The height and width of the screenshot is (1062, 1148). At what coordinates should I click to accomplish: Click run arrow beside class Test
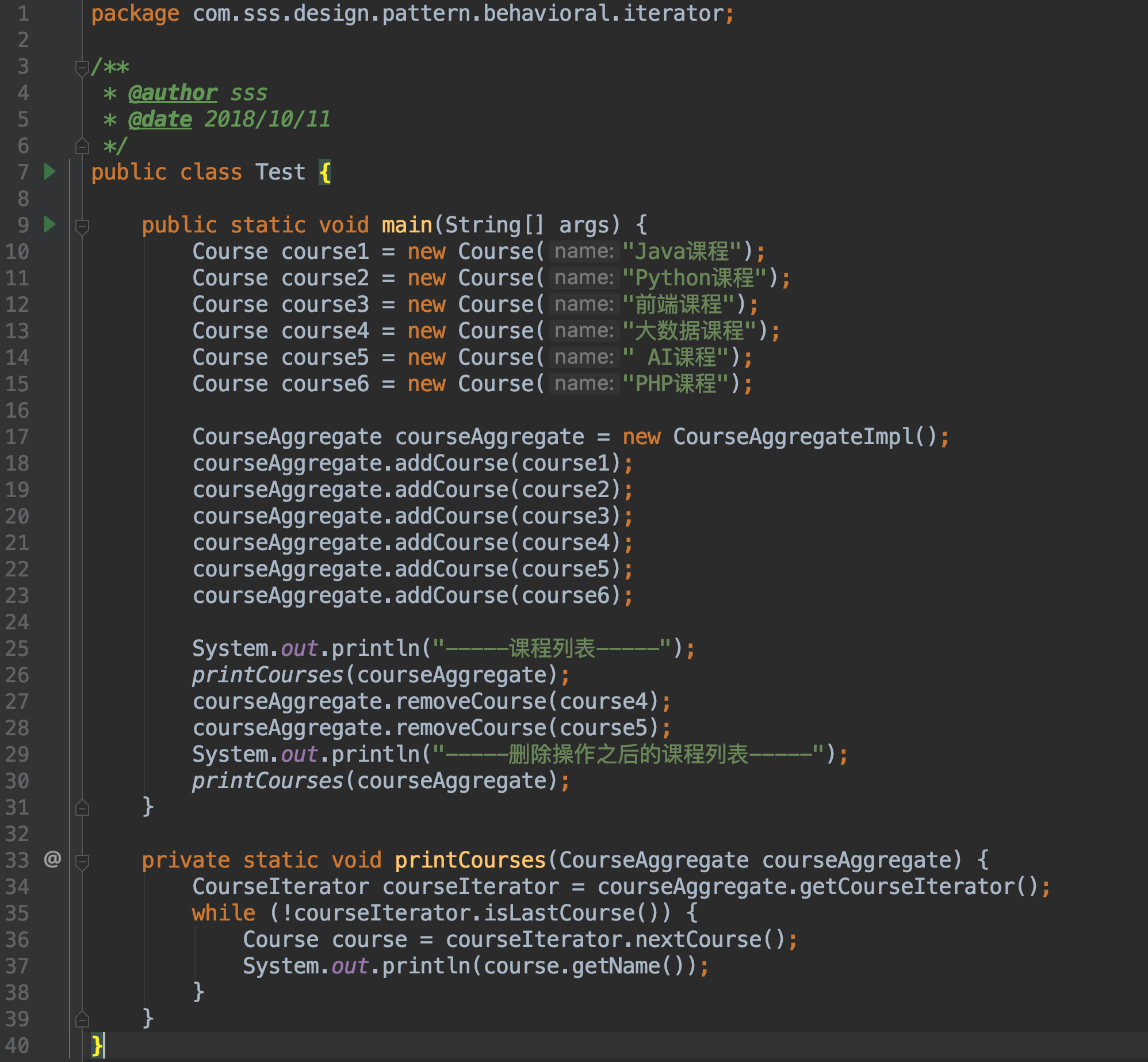coord(50,171)
